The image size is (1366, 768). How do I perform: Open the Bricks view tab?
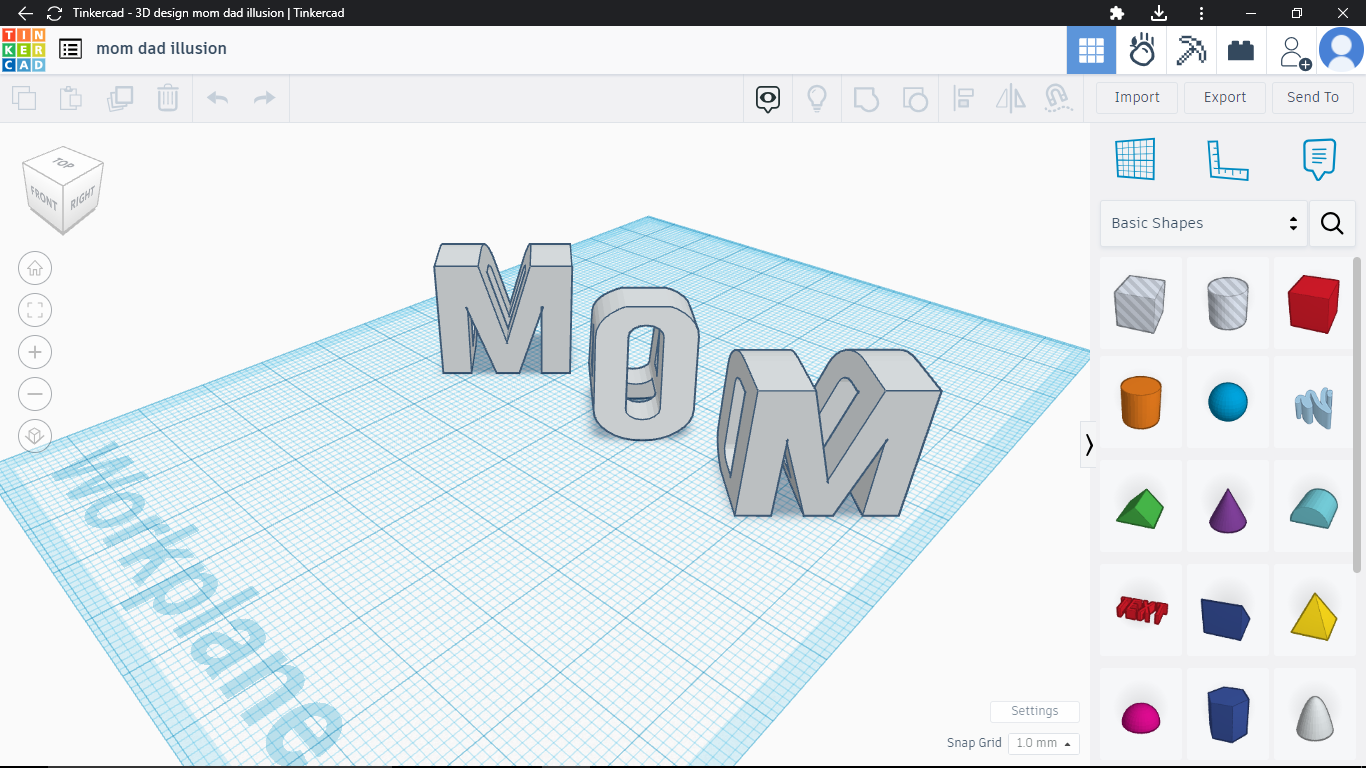[x=1241, y=49]
